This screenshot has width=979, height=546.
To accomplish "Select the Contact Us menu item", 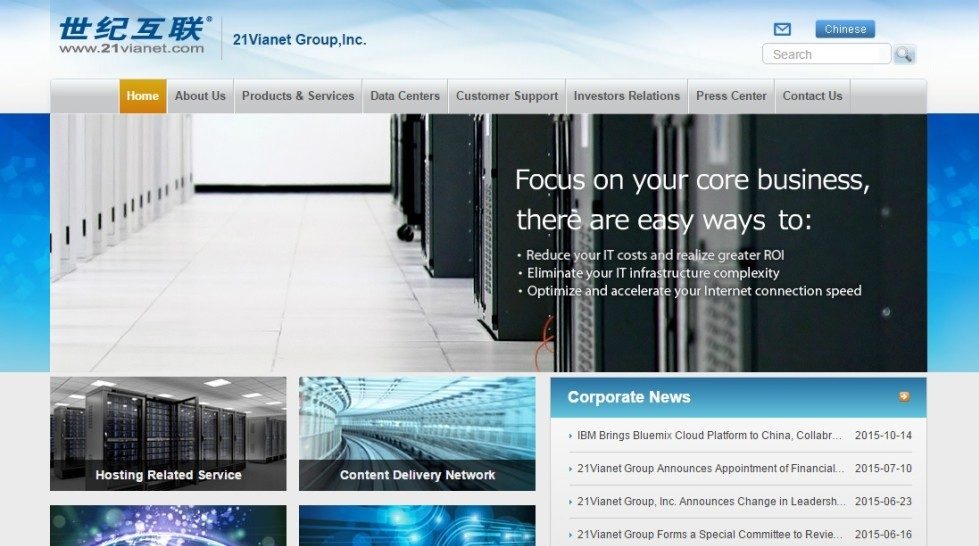I will [x=812, y=96].
